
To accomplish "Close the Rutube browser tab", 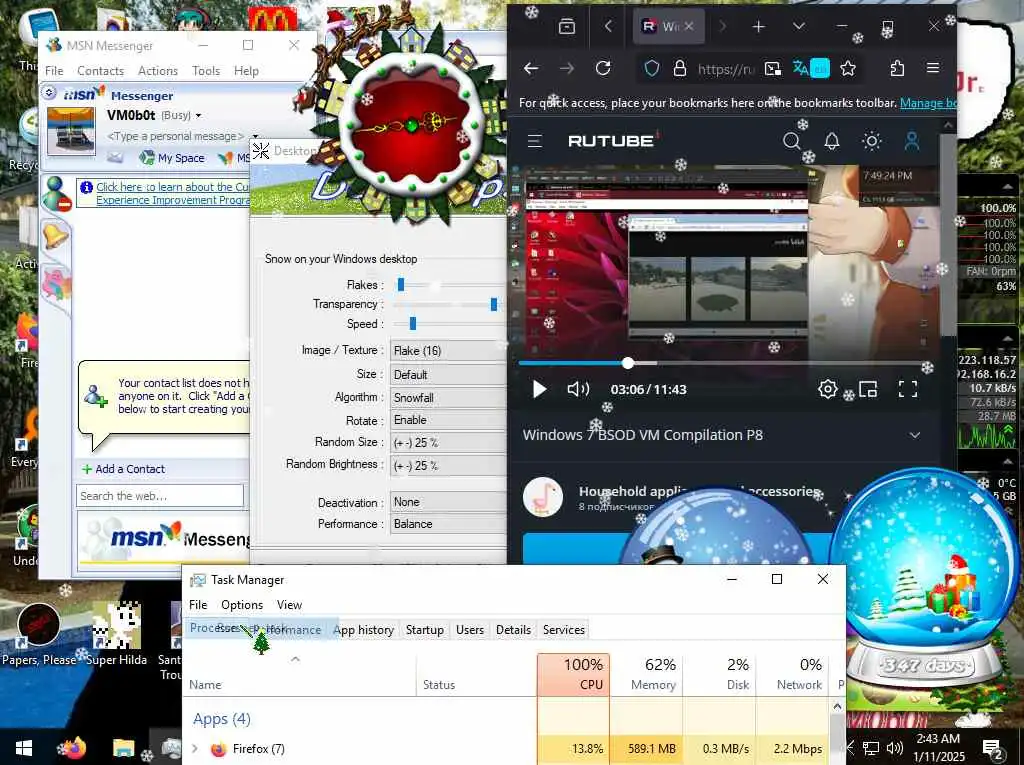I will (x=689, y=27).
